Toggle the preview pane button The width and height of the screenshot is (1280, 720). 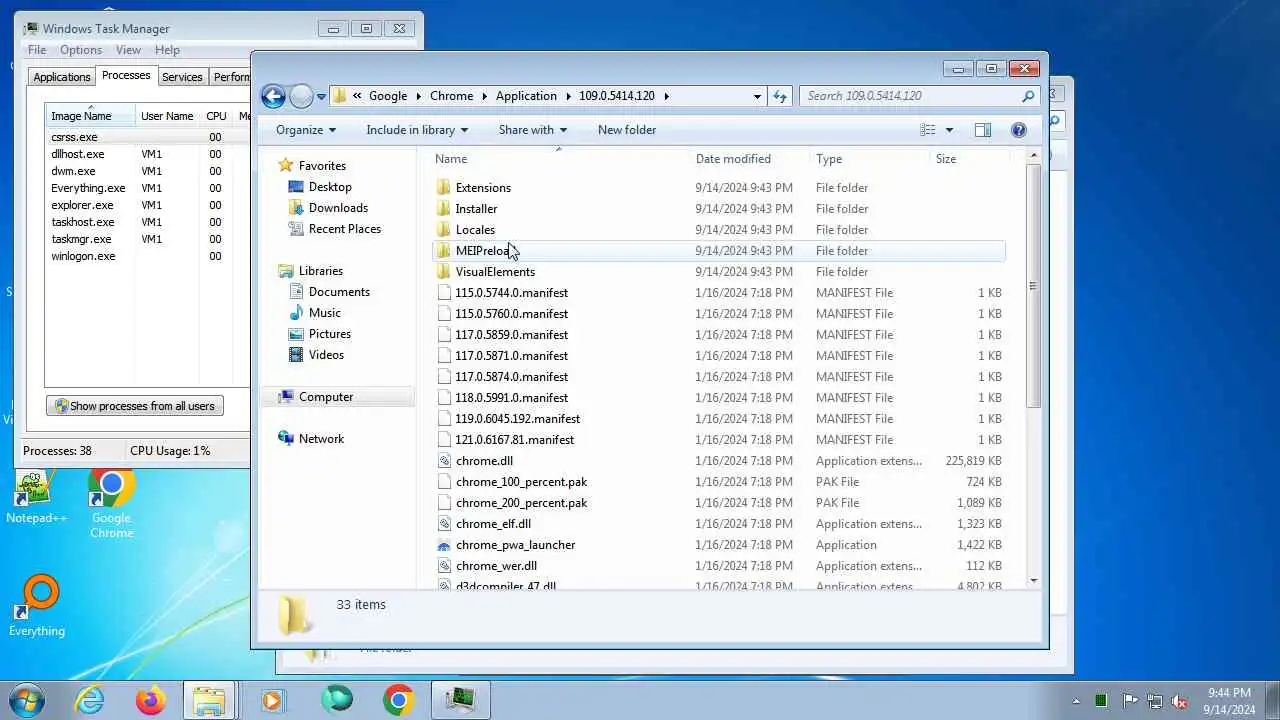pos(983,130)
